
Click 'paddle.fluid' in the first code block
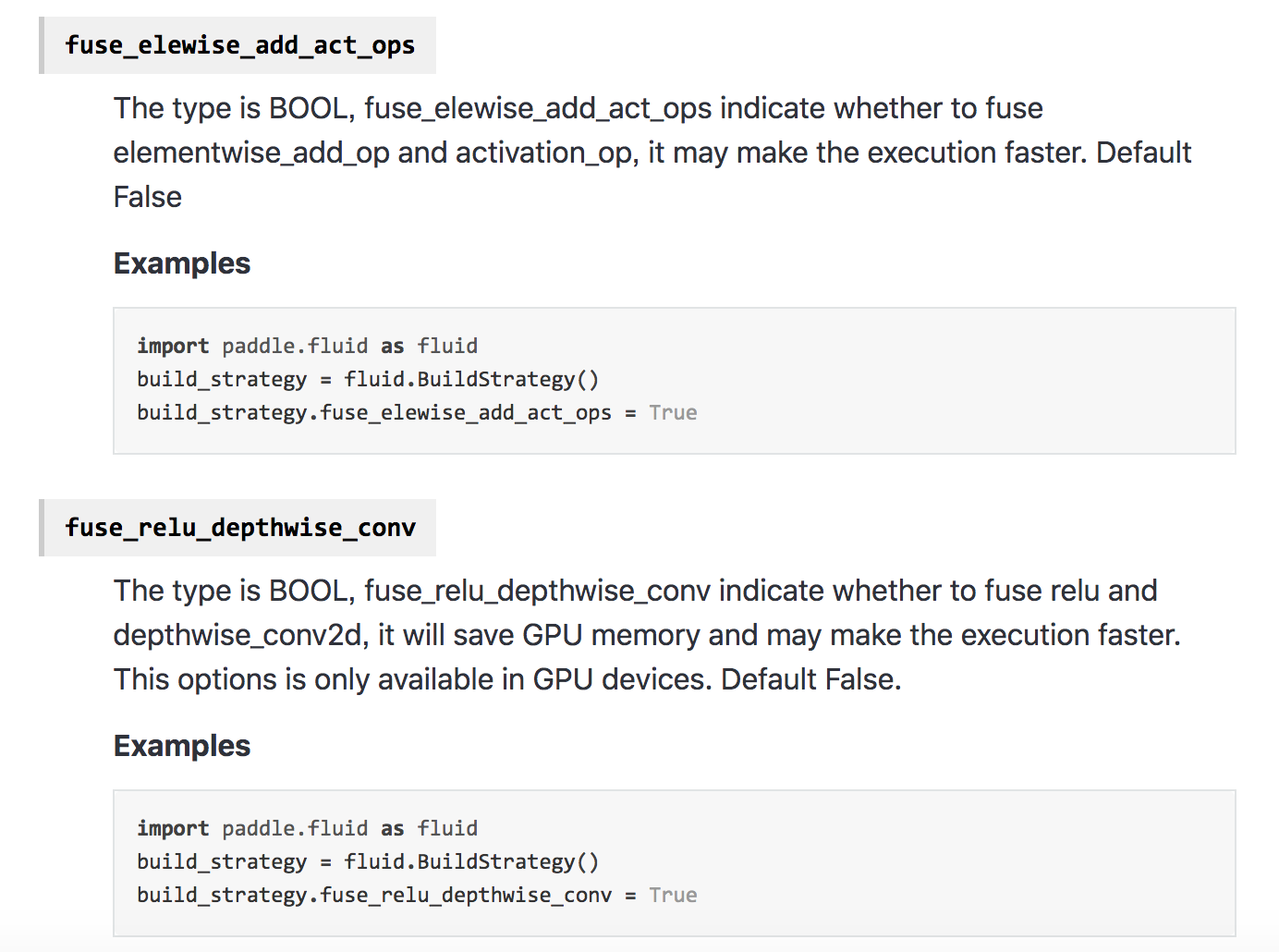click(x=294, y=346)
